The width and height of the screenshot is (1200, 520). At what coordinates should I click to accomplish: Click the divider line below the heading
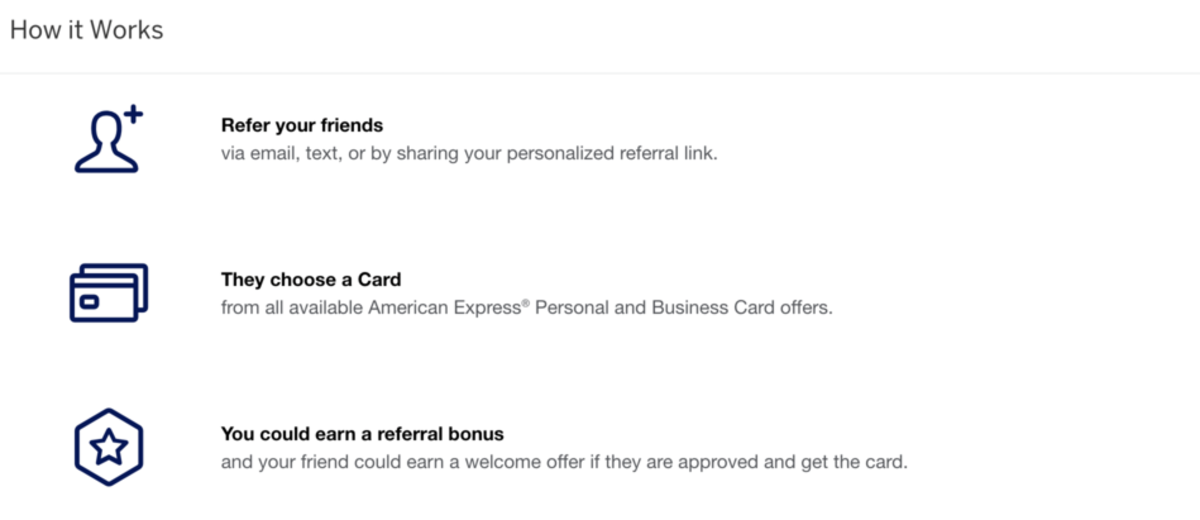pos(600,73)
